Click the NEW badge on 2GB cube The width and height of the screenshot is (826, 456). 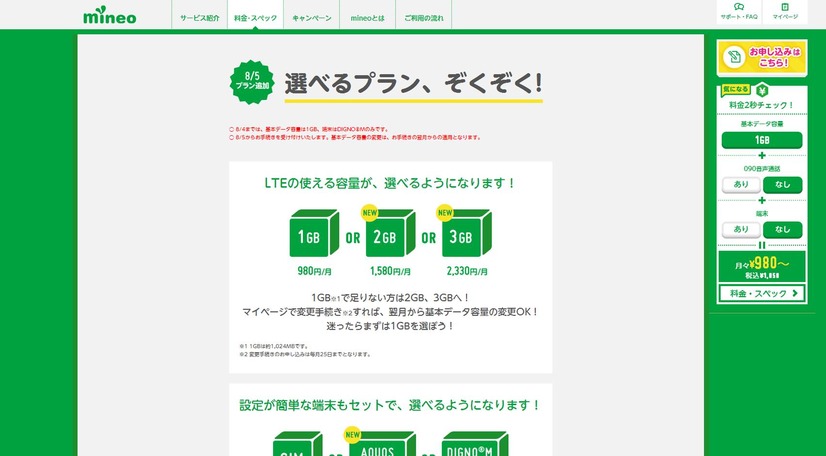pos(369,212)
